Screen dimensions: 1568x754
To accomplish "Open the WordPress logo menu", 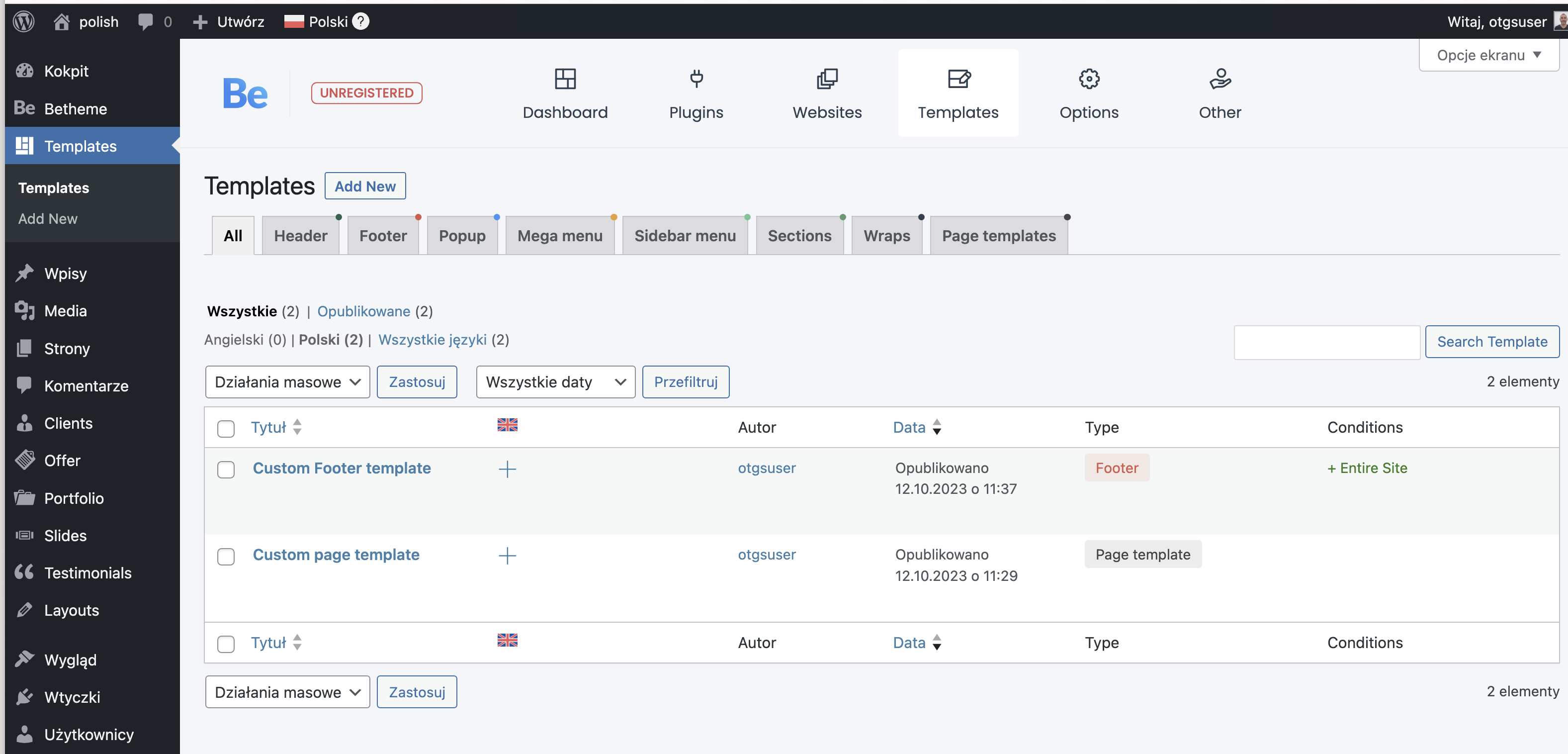I will 24,21.
